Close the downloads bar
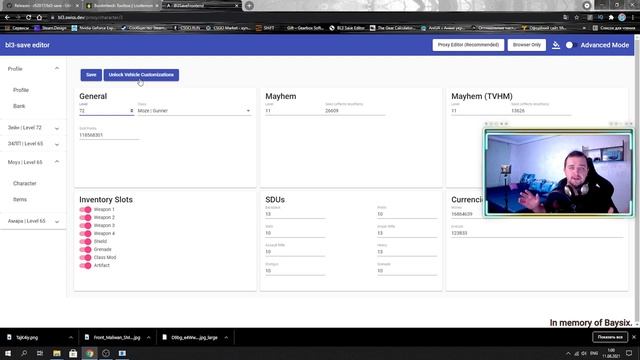The image size is (640, 360). point(634,337)
